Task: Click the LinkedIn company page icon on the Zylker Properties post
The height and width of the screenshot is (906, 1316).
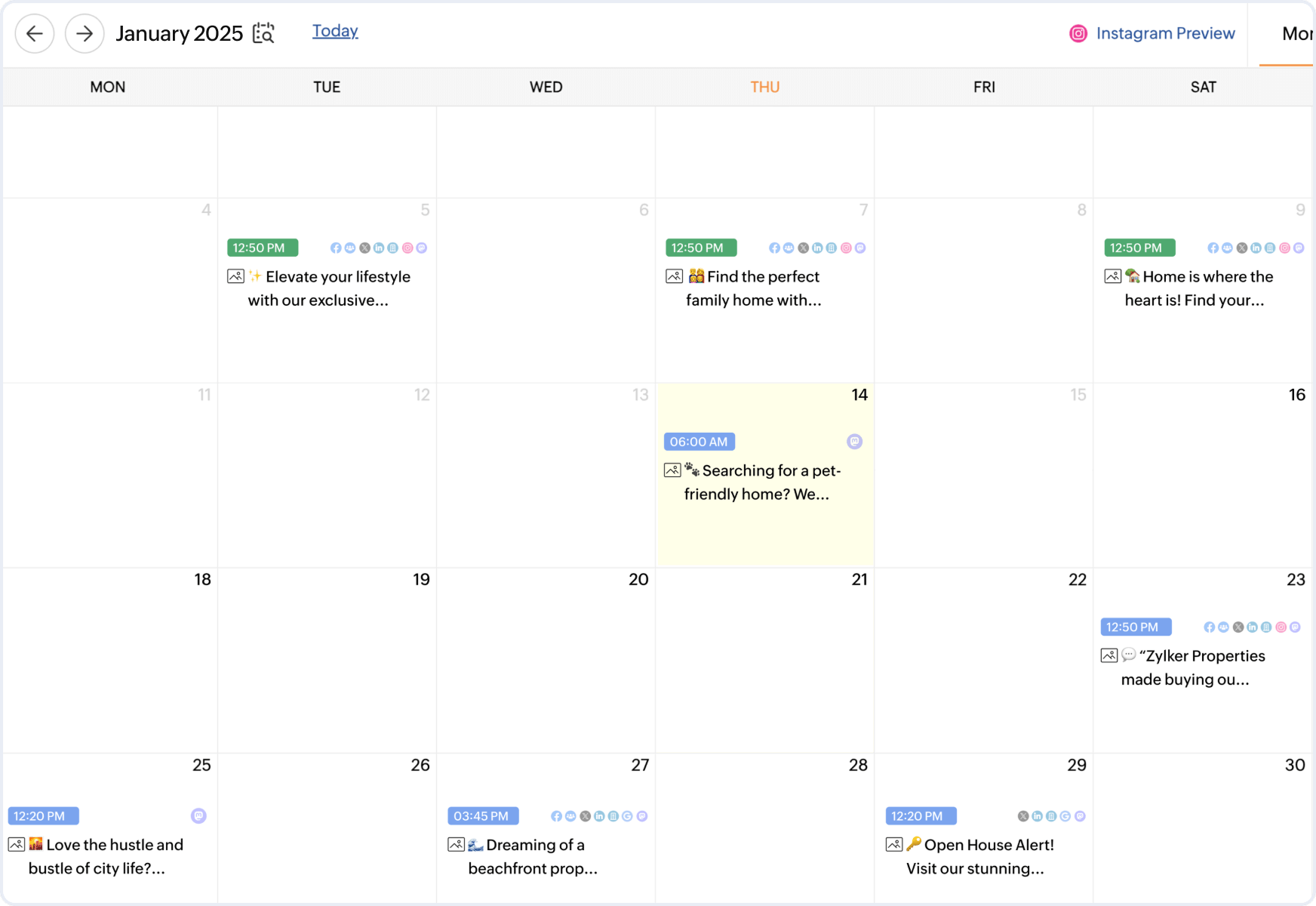Action: 1266,627
